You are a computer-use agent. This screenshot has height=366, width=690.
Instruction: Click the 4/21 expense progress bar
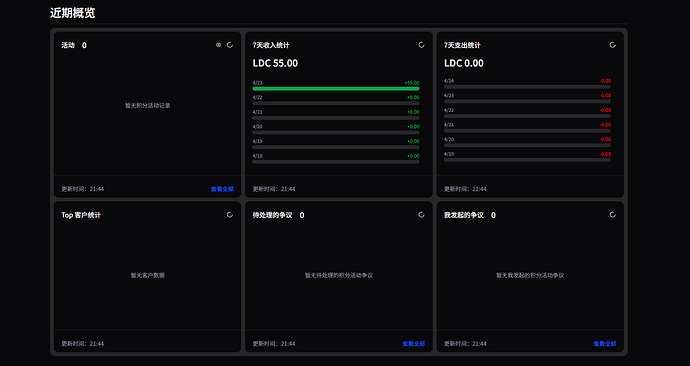click(x=527, y=131)
